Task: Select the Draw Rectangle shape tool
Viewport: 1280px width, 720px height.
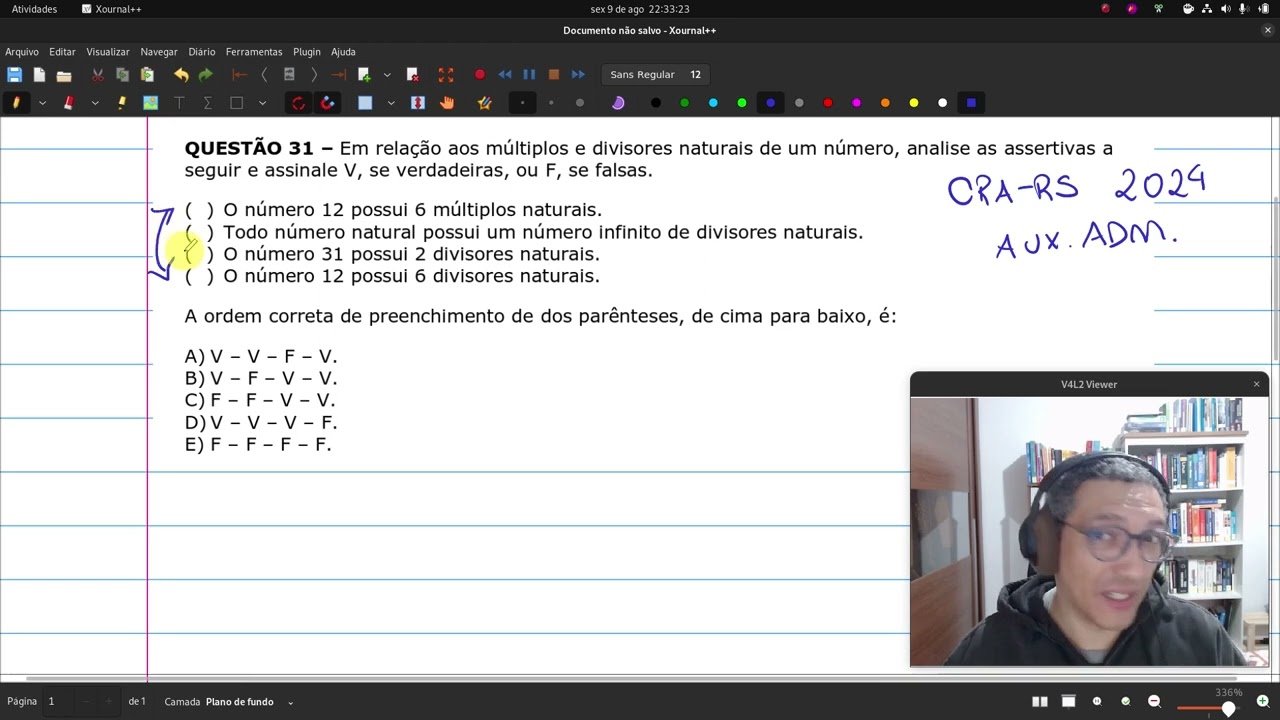Action: 236,103
